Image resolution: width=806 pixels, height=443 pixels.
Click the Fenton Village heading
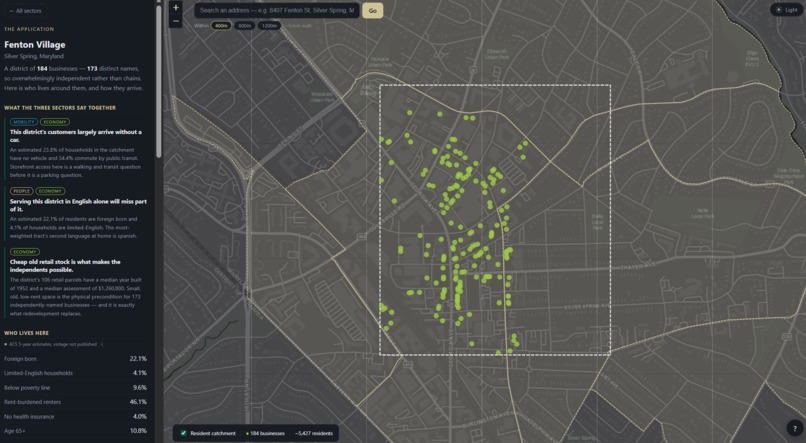tap(34, 45)
